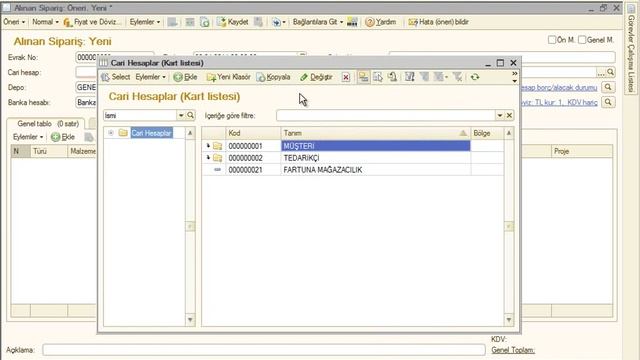The width and height of the screenshot is (640, 360).
Task: Click the refresh icon in Cari Hesaplar toolbar
Action: coord(475,77)
